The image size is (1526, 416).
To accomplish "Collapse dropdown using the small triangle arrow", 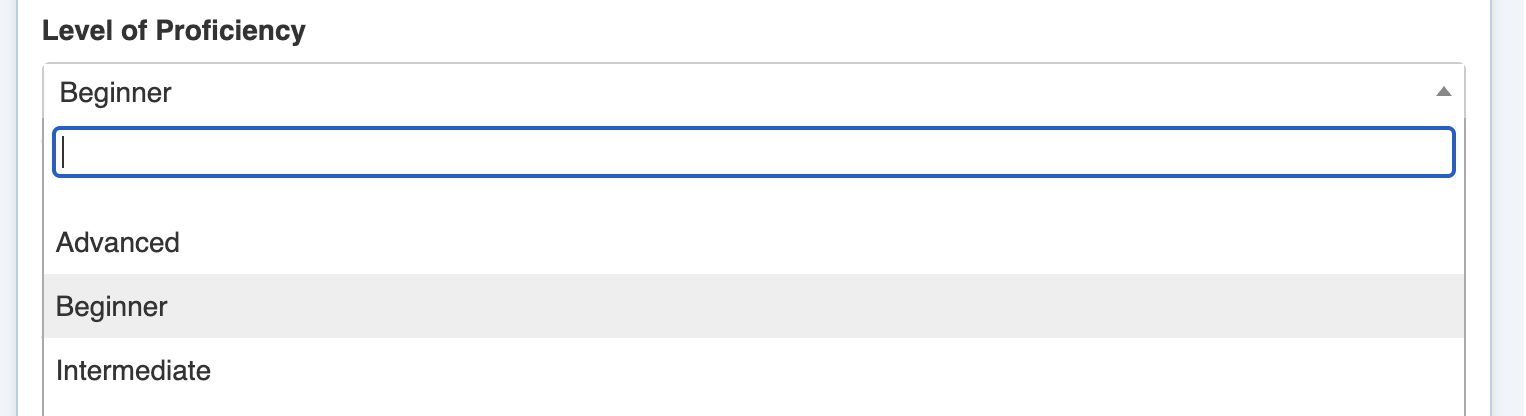I will click(x=1443, y=92).
